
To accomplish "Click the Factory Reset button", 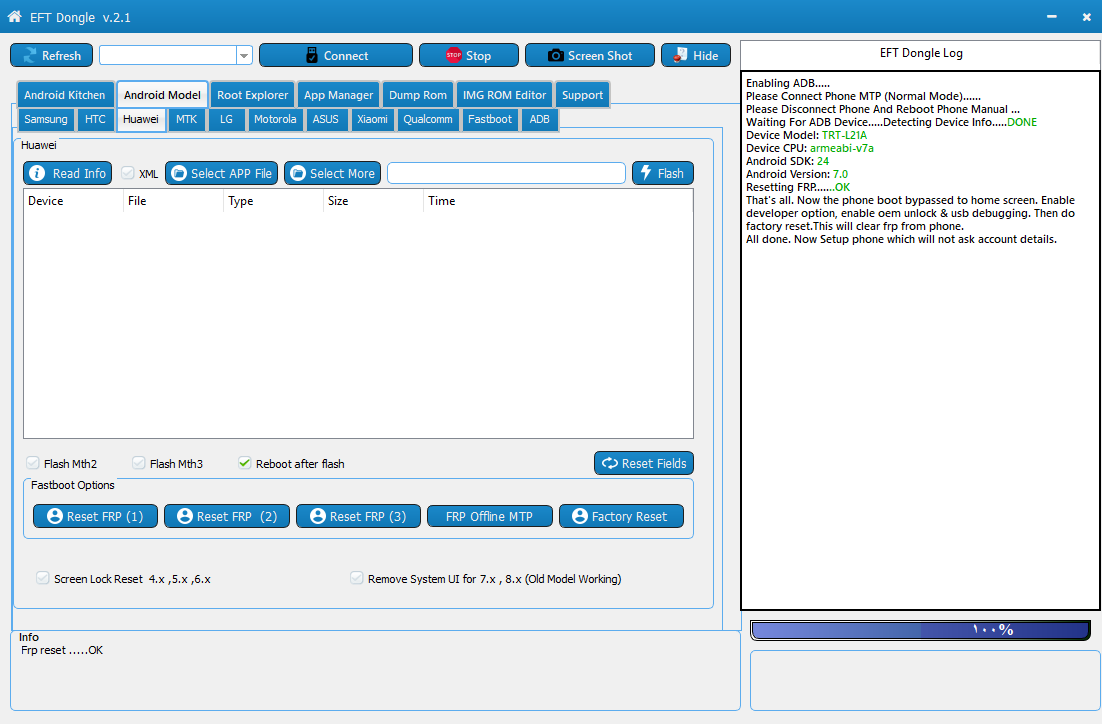I will (621, 516).
